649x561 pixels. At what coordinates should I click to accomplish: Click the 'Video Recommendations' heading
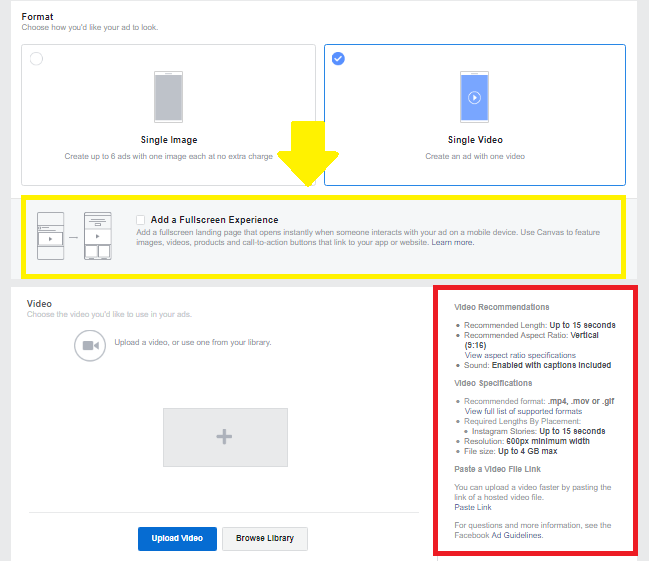502,307
